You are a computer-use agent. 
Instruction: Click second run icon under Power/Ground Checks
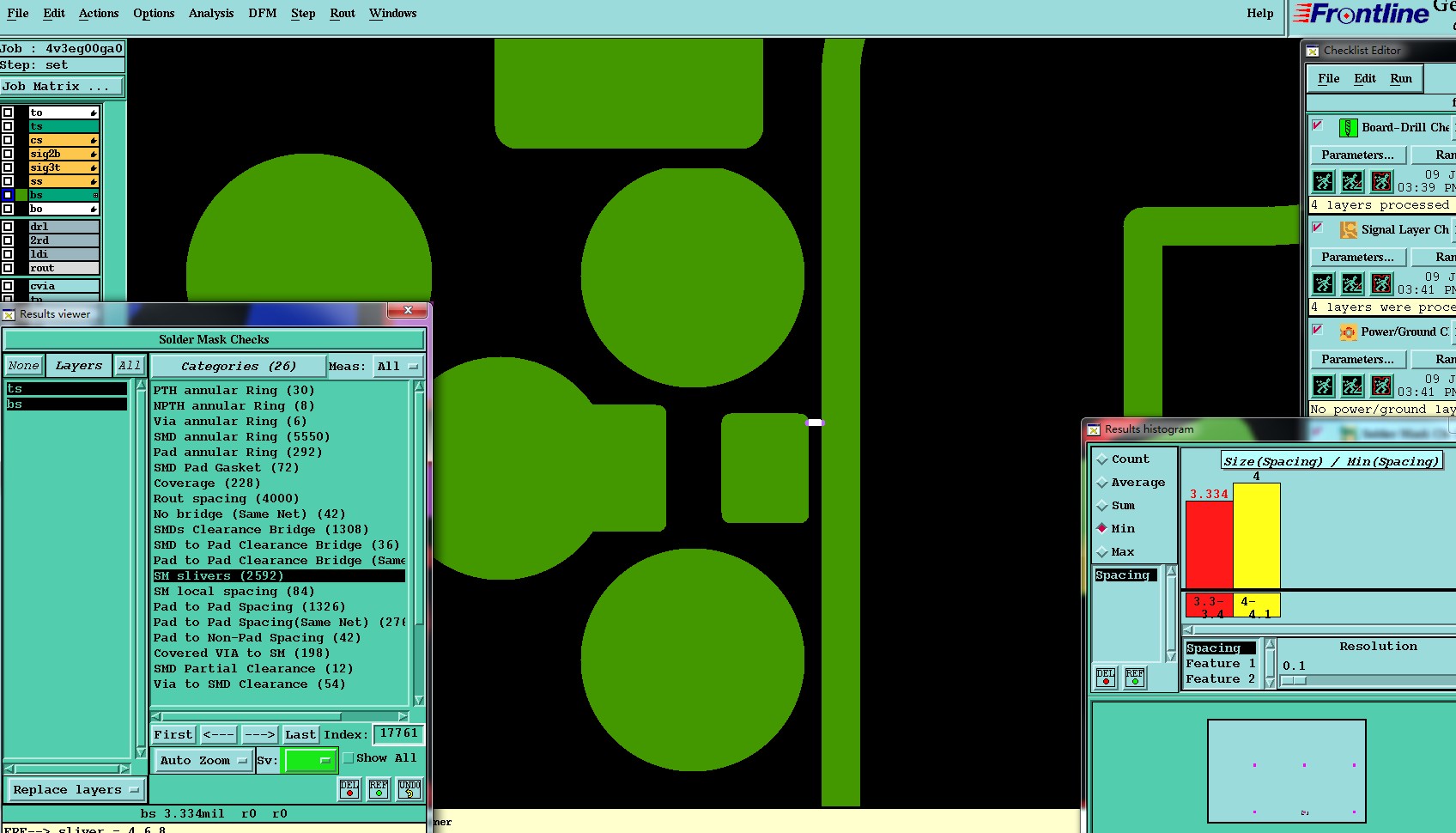(1352, 386)
